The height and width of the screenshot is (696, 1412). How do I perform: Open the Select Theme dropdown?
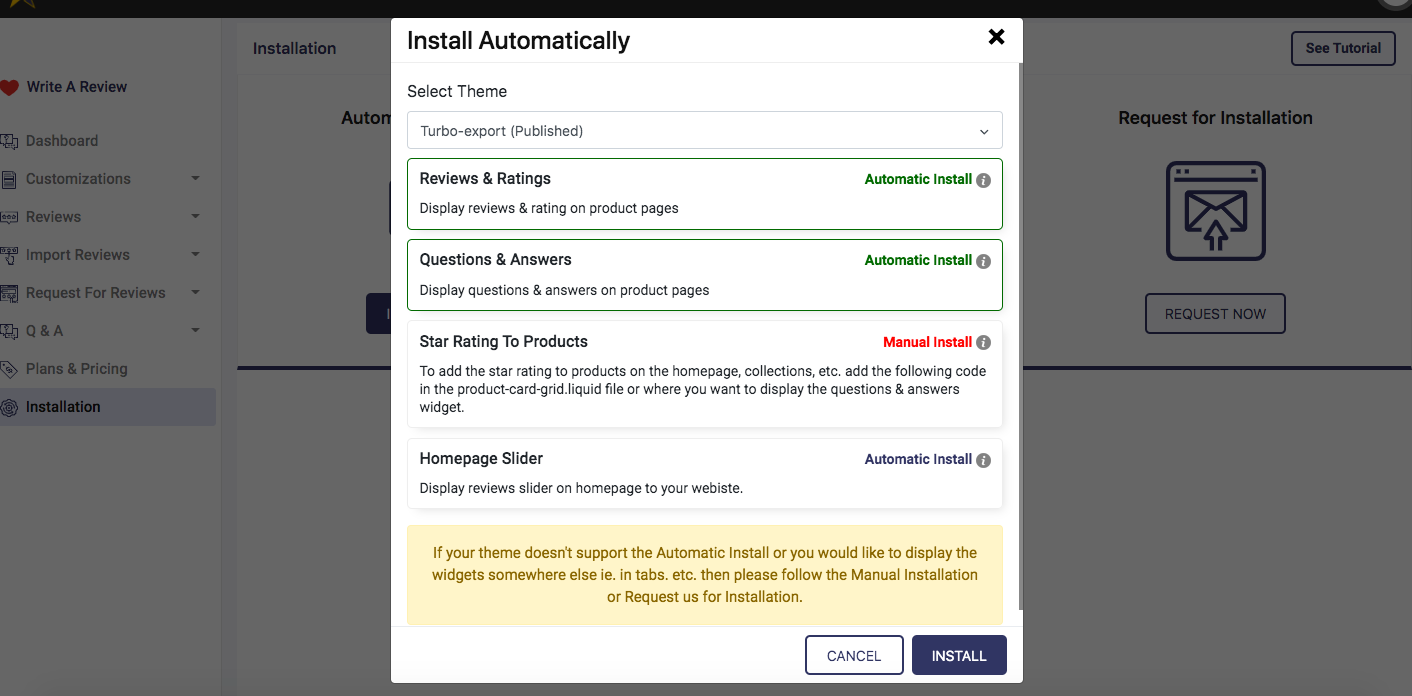pyautogui.click(x=704, y=131)
